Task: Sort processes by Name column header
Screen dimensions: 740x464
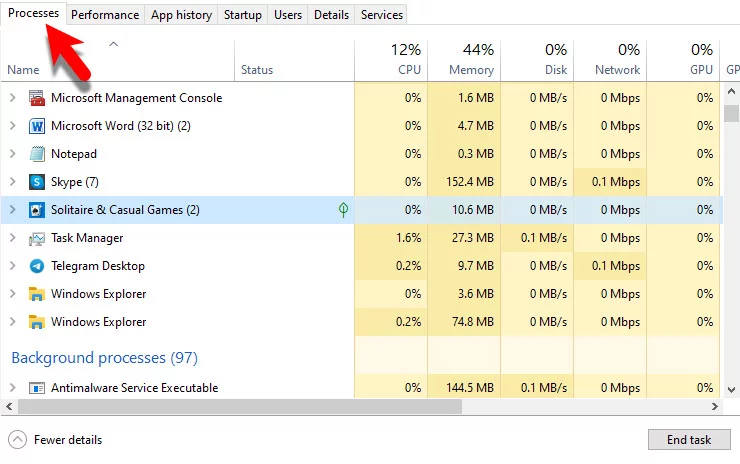Action: 118,60
